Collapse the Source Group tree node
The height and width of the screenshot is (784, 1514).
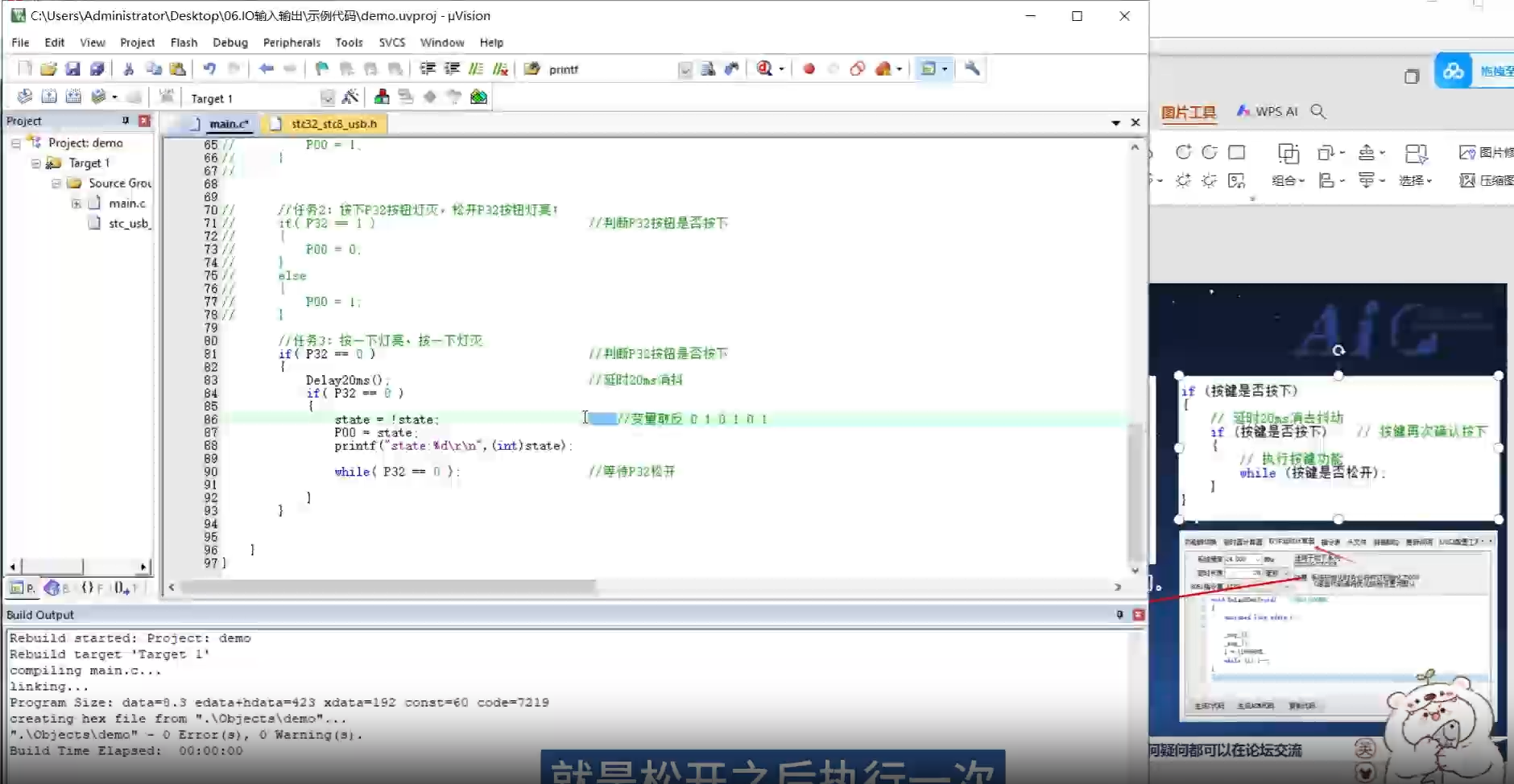[x=56, y=184]
